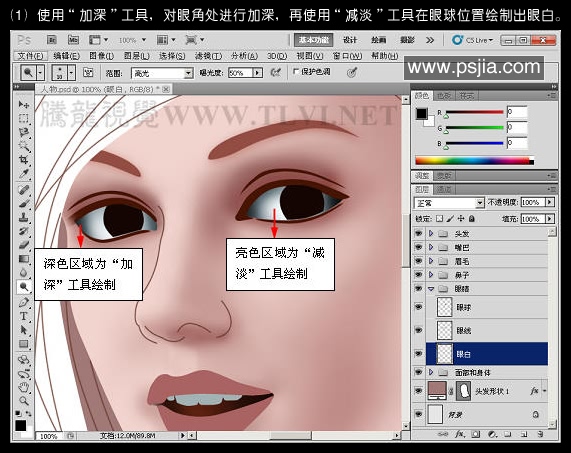
Task: Select the Zoom tool in toolbox
Action: point(24,401)
